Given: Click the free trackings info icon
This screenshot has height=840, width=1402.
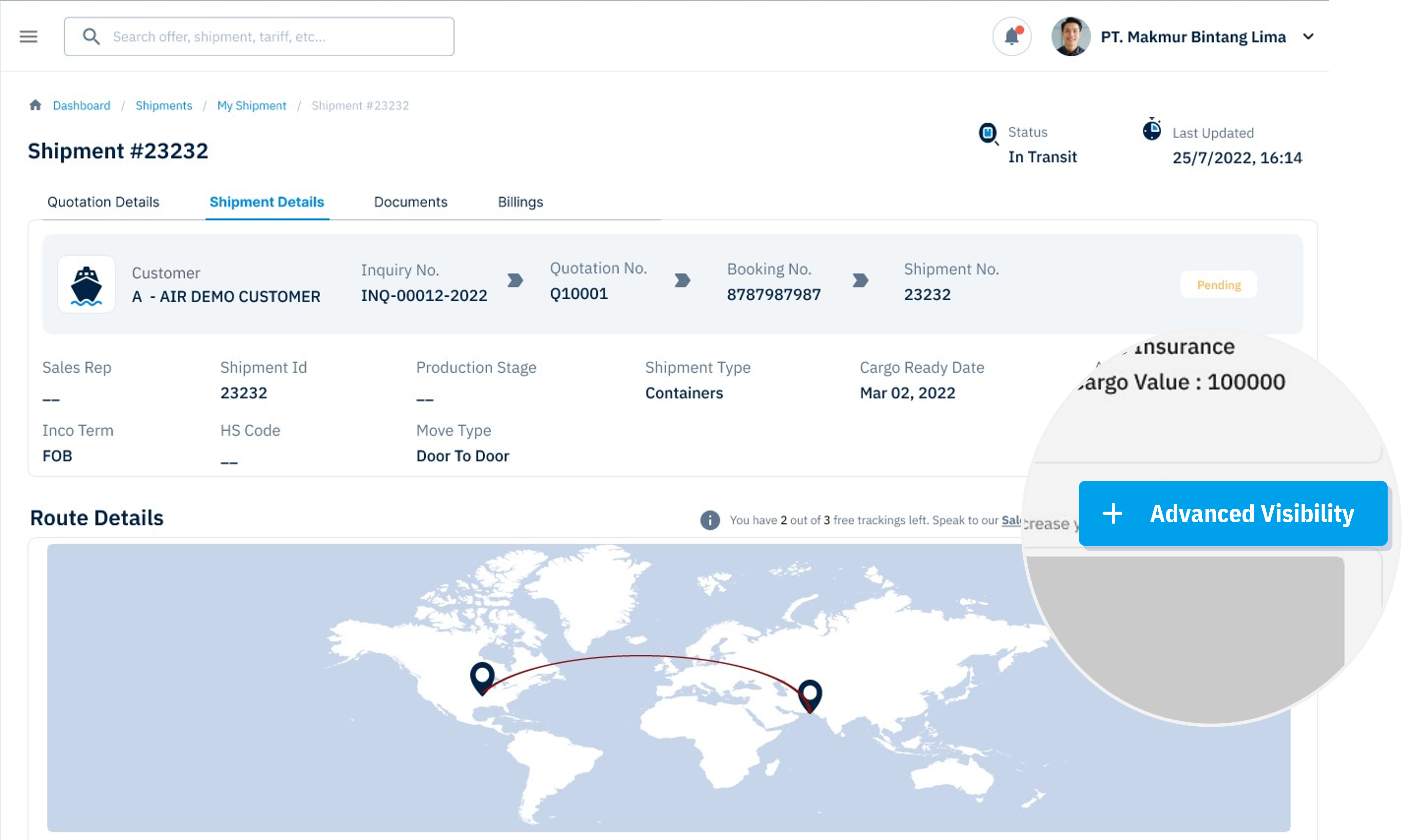Looking at the screenshot, I should click(x=710, y=520).
